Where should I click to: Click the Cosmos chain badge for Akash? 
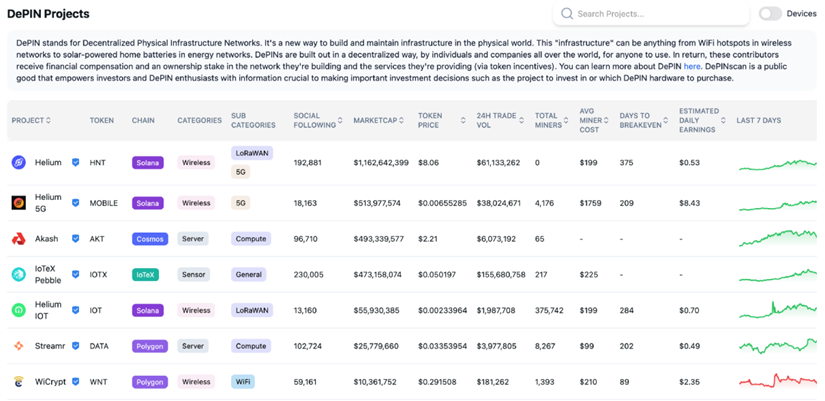(x=148, y=239)
